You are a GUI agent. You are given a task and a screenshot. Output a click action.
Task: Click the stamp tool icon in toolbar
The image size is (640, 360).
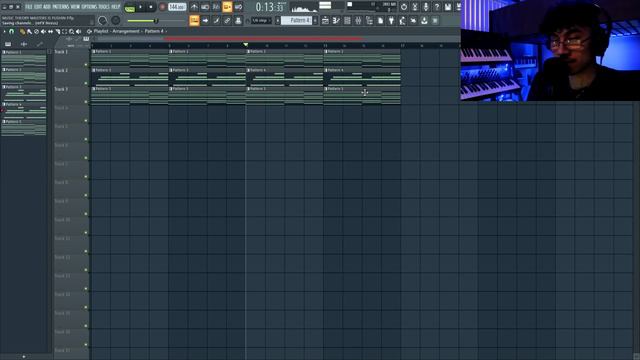[238, 20]
